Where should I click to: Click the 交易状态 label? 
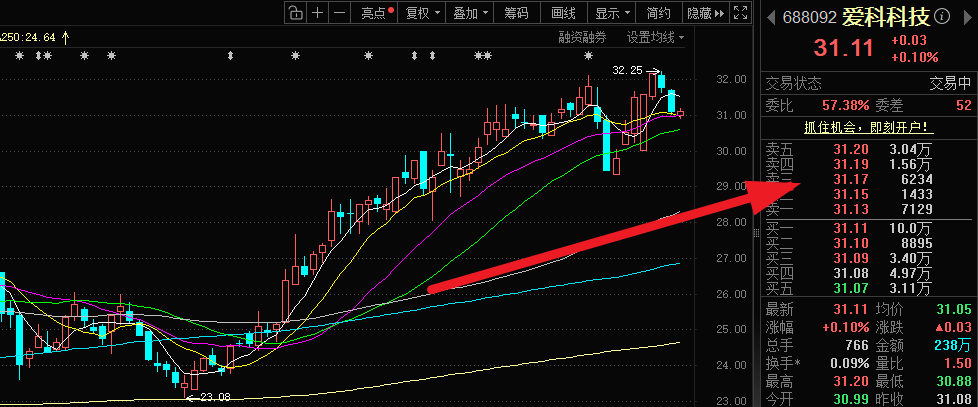[793, 83]
